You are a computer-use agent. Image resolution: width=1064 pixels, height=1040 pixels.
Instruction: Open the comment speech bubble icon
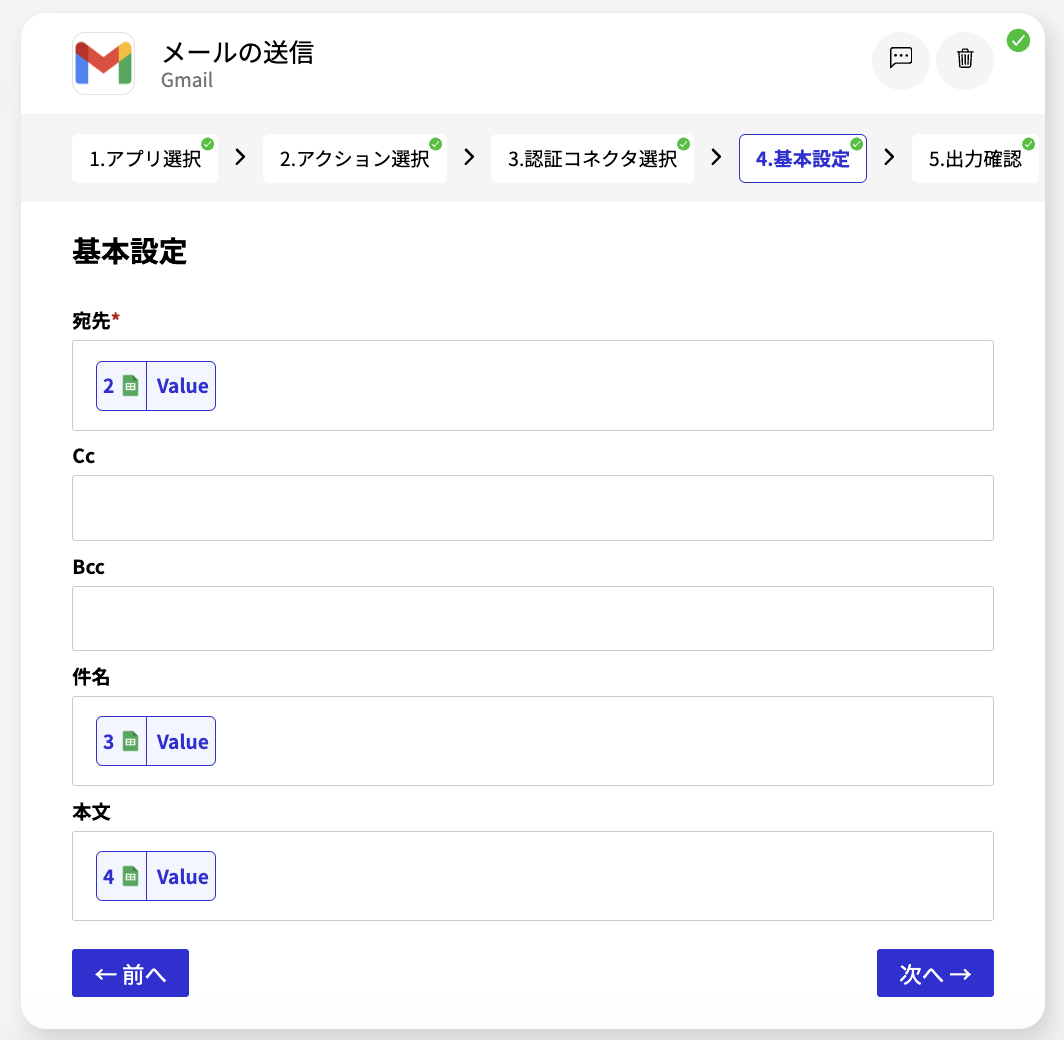(x=900, y=60)
